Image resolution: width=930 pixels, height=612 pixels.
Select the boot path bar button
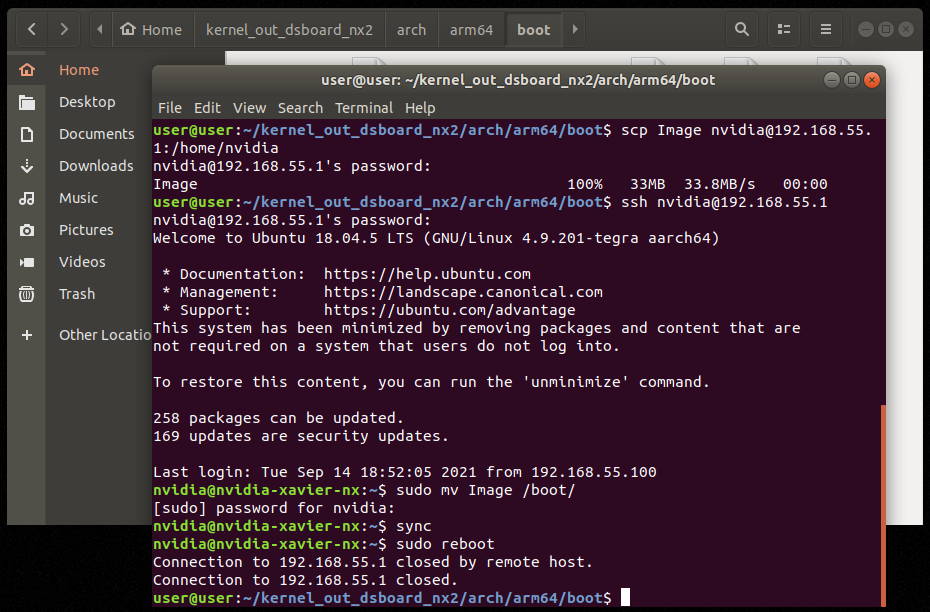pyautogui.click(x=534, y=30)
